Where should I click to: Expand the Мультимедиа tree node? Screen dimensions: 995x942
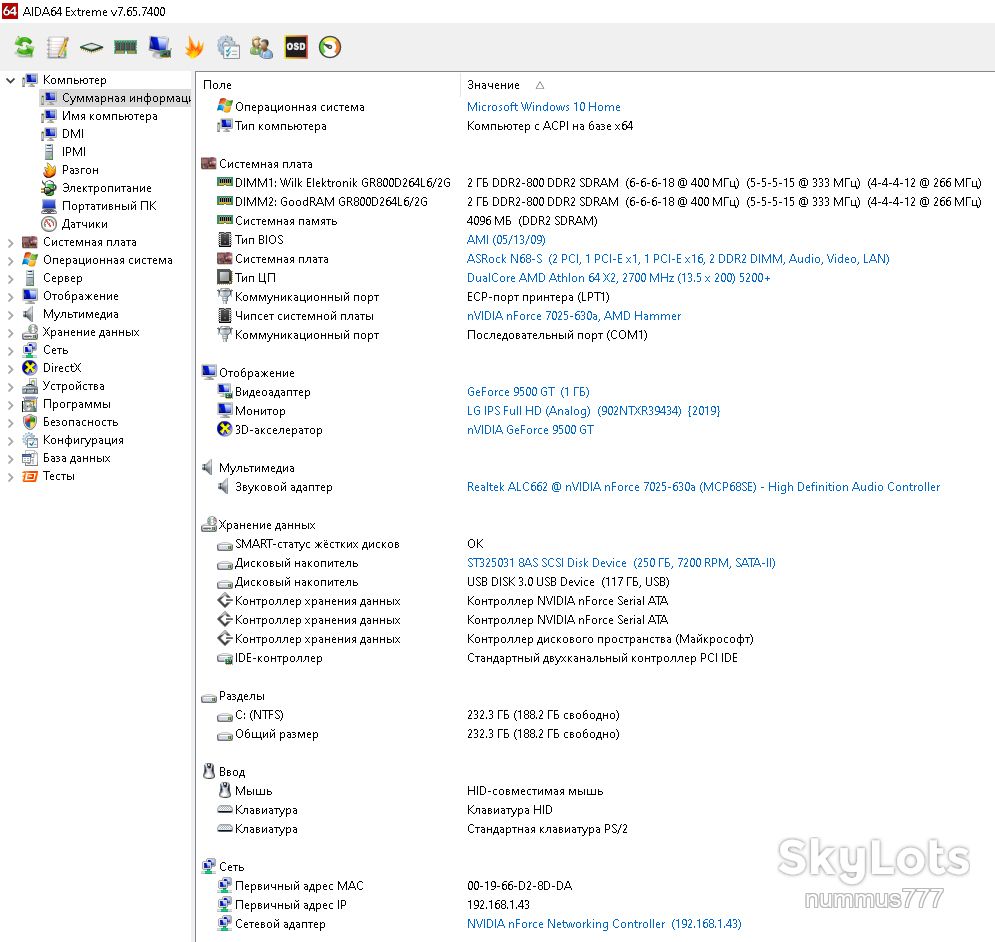point(10,314)
